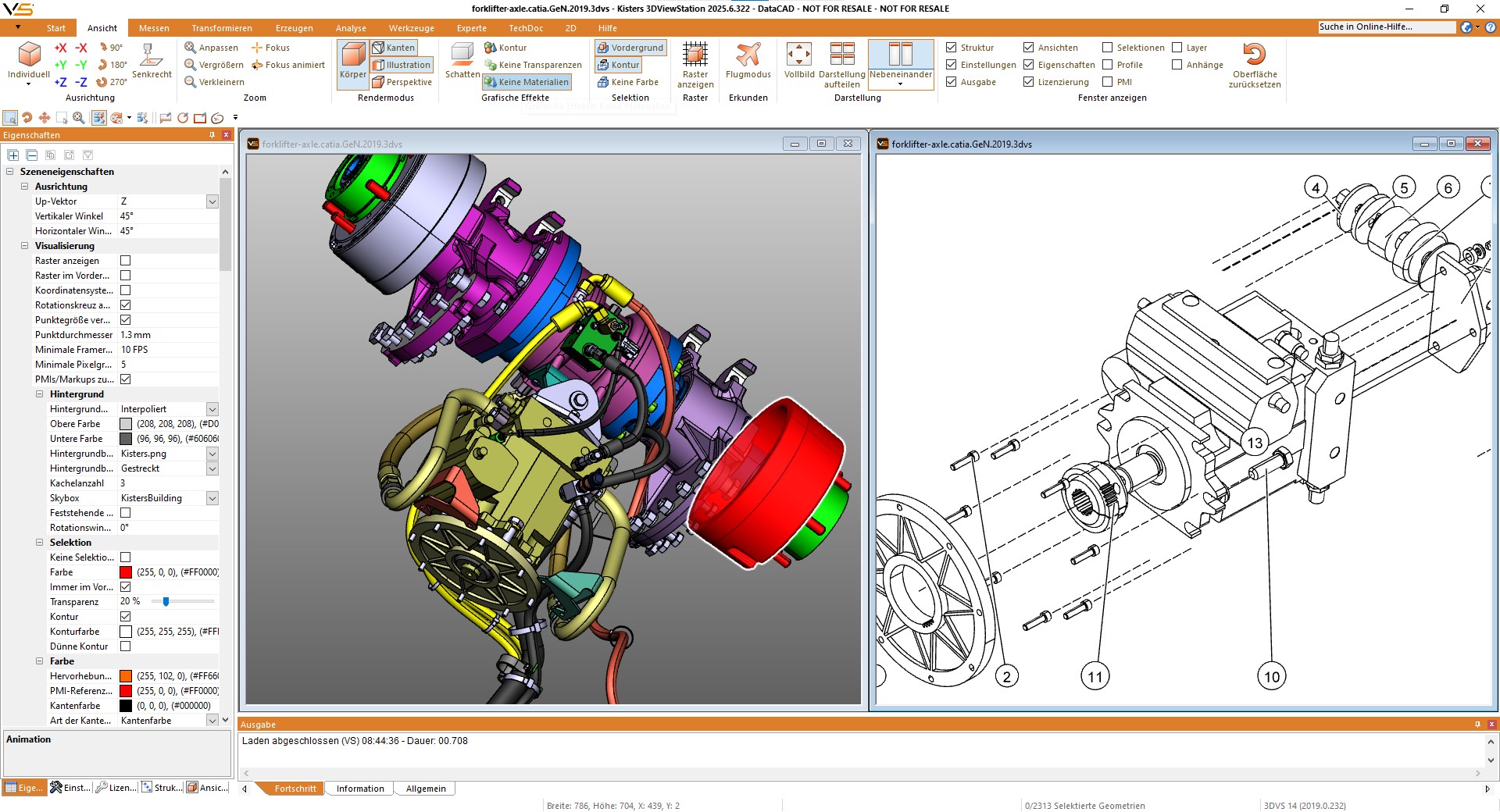Adjust the Transparenz slider
1500x812 pixels.
166,602
